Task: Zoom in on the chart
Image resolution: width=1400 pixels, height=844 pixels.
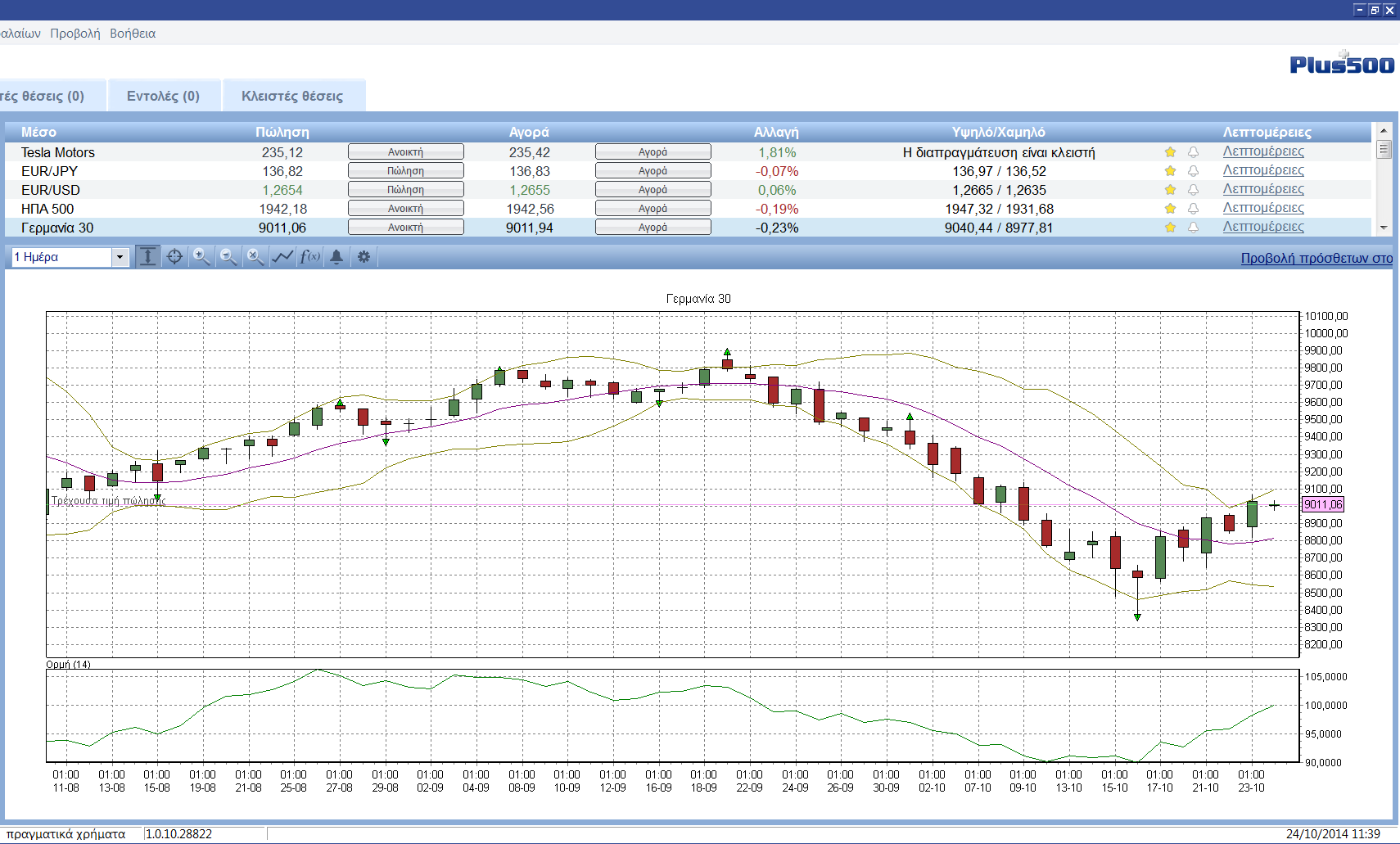Action: [x=201, y=257]
